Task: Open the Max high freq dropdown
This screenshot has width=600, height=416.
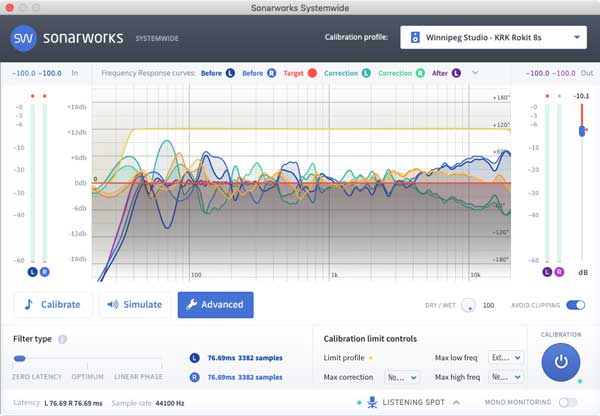Action: click(x=506, y=377)
